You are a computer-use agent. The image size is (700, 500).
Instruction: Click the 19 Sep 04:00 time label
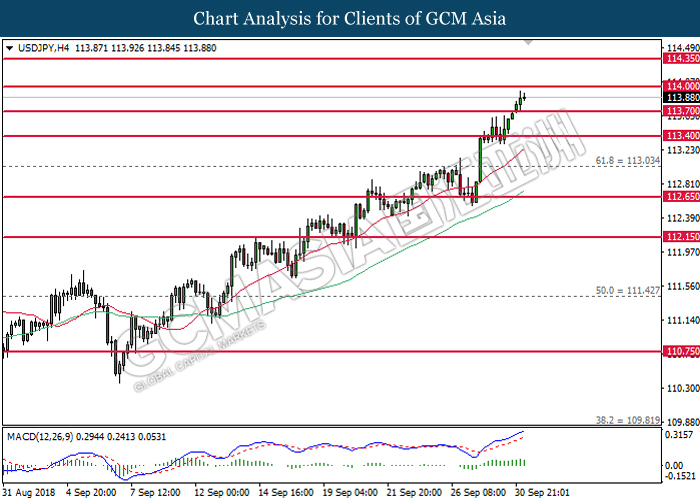[350, 492]
